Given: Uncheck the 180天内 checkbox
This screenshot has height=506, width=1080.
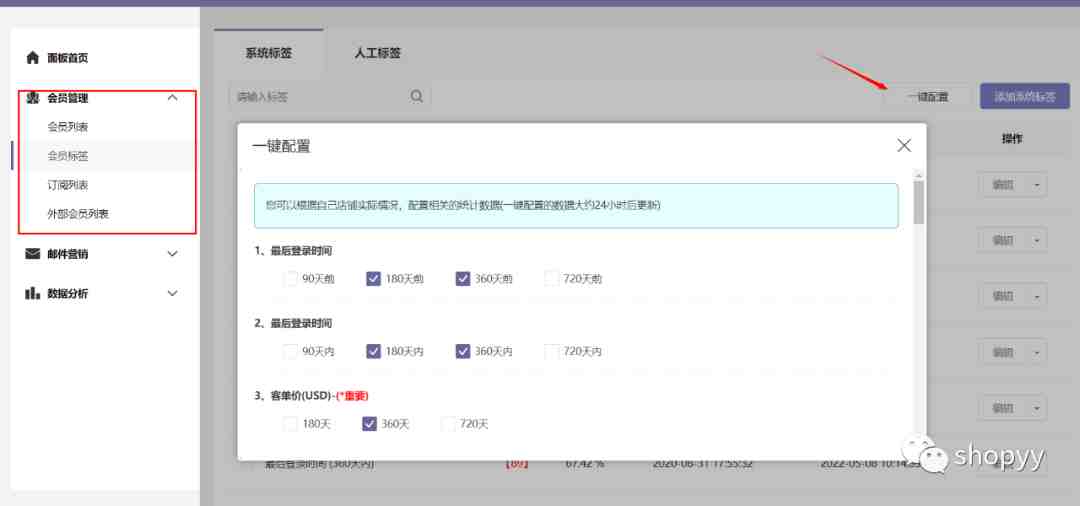Looking at the screenshot, I should pyautogui.click(x=373, y=351).
